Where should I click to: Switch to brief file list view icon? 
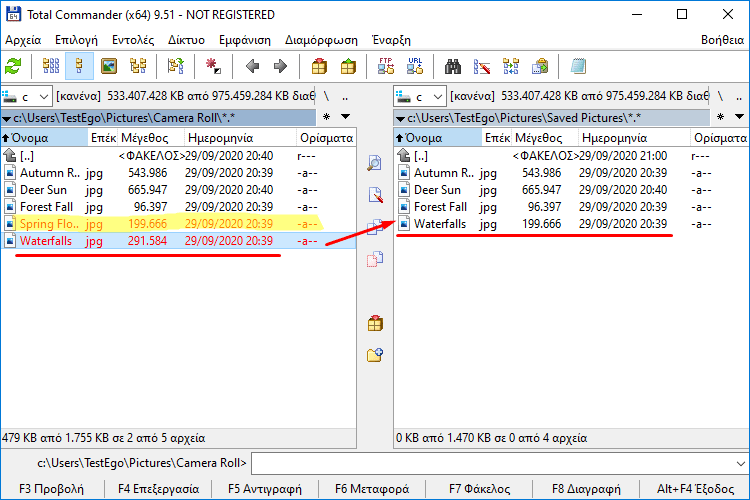tap(51, 66)
